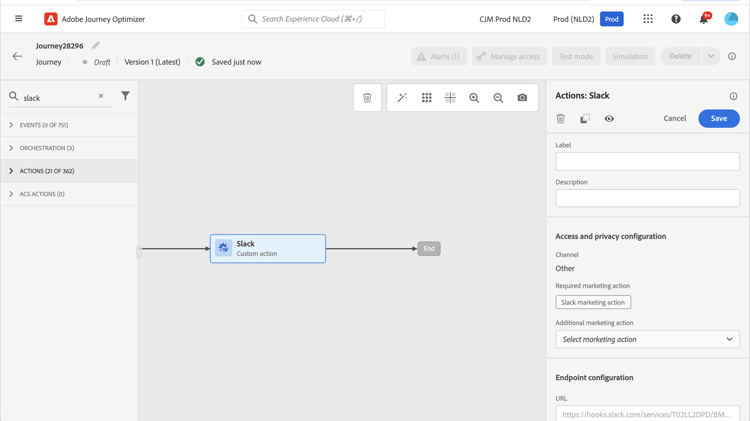
Task: Click the endpoint URL field
Action: pyautogui.click(x=647, y=414)
